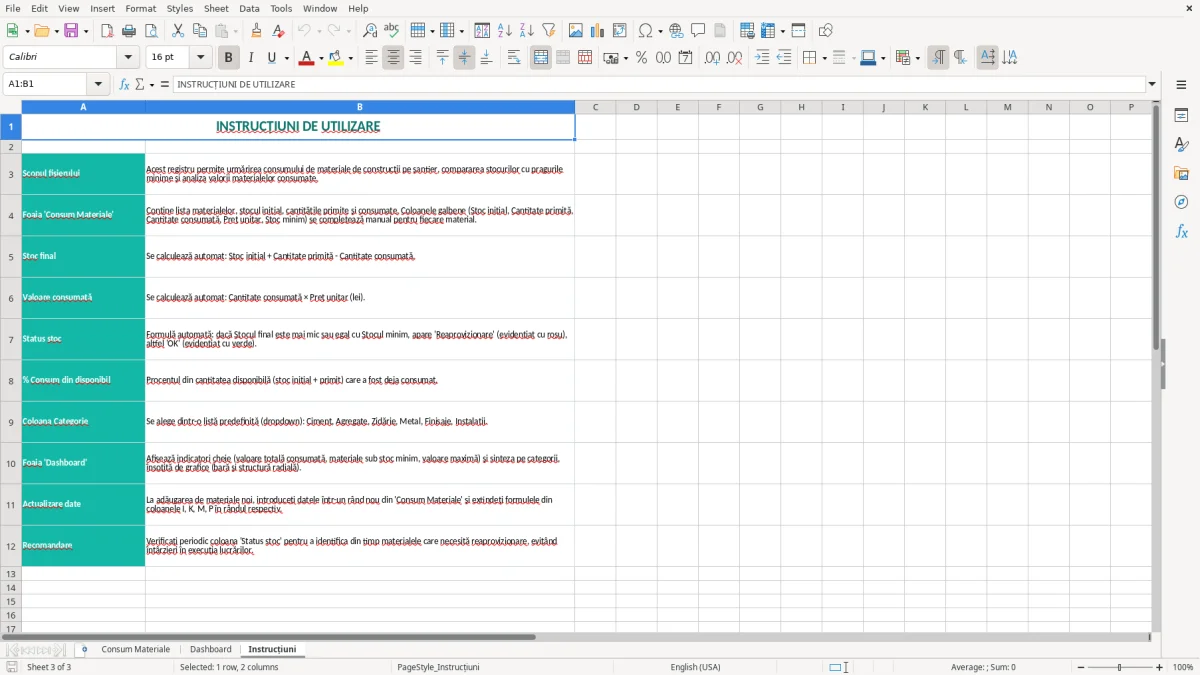Copy selection with the Copy icon
This screenshot has width=1200, height=675.
[x=200, y=31]
